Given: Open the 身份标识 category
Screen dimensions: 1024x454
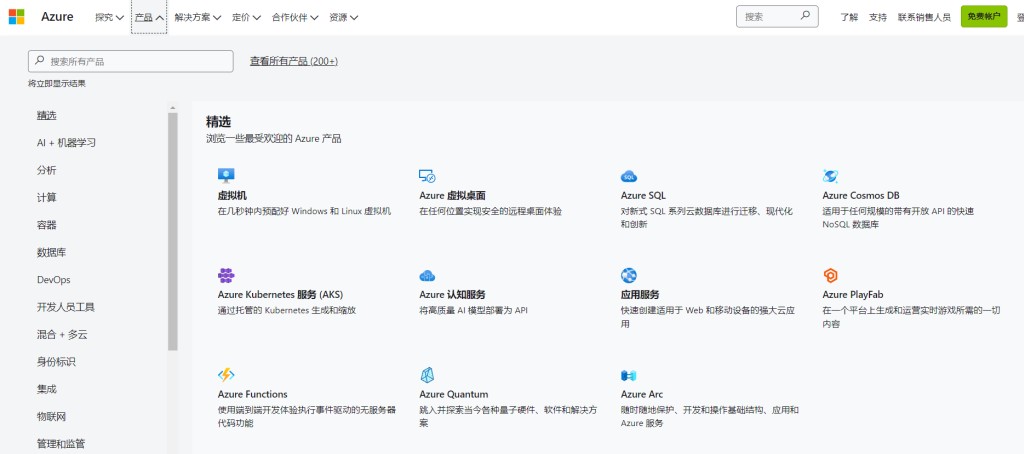Looking at the screenshot, I should coord(56,361).
